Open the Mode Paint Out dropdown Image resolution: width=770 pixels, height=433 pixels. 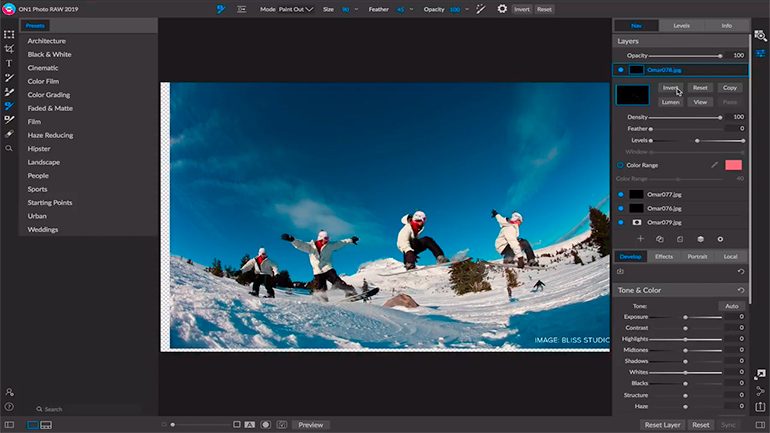295,8
